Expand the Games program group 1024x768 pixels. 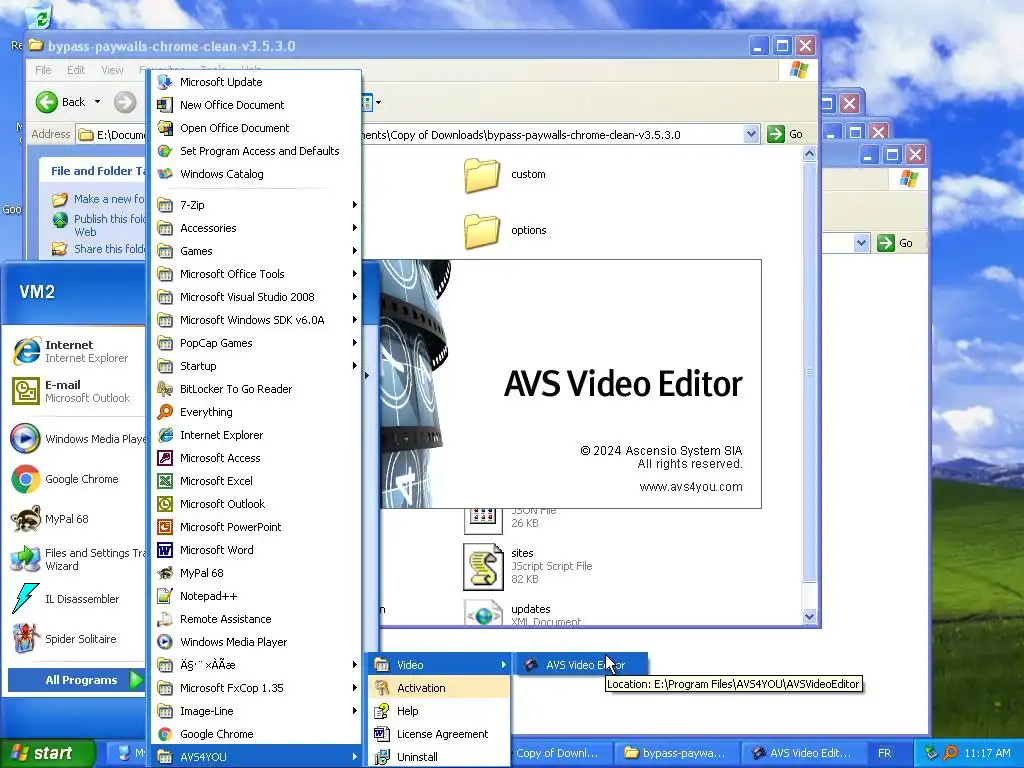[257, 251]
